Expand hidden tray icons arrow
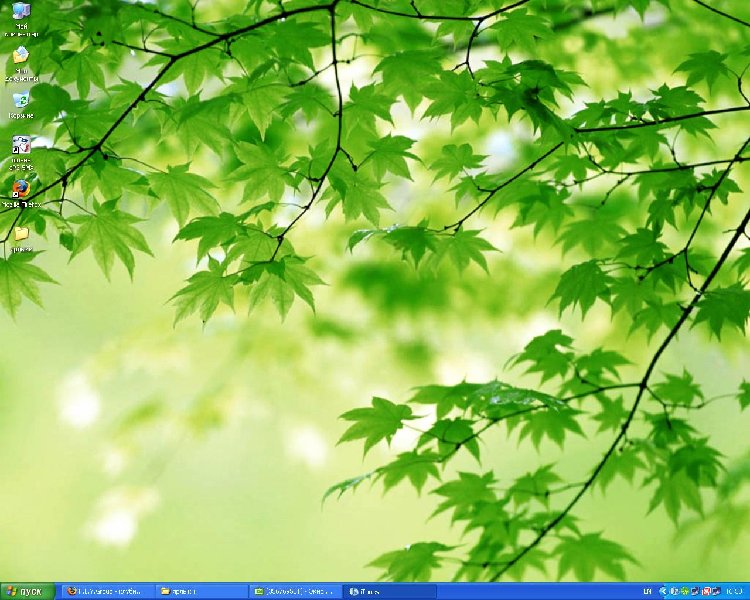750x600 pixels. click(x=663, y=591)
